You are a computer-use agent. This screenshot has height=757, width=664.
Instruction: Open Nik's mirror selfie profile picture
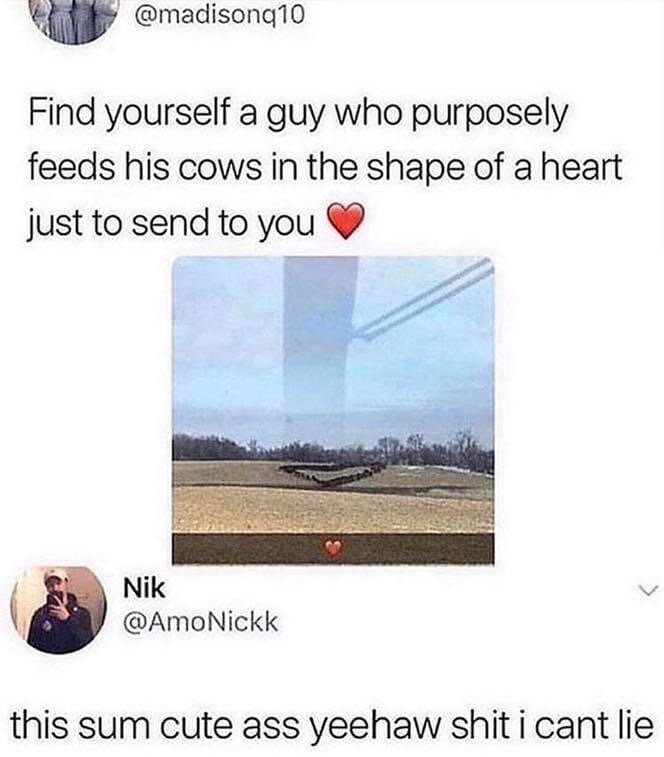pyautogui.click(x=58, y=610)
